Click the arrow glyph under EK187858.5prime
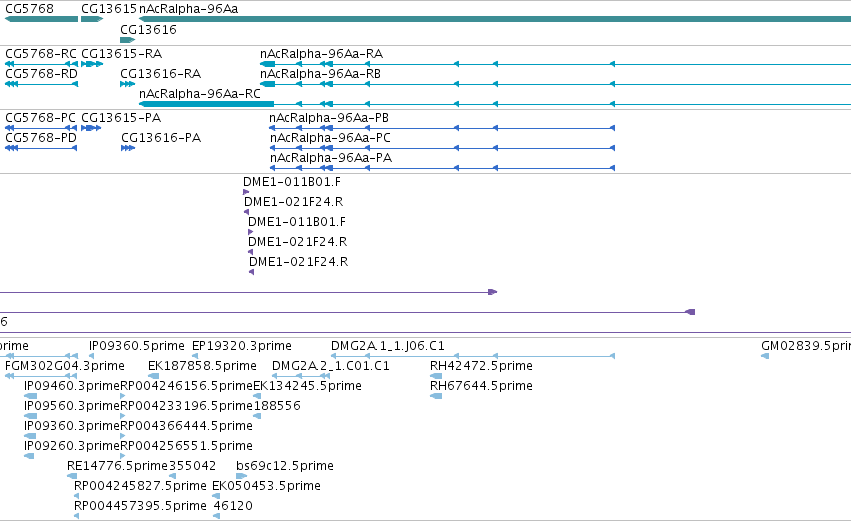 [154, 376]
